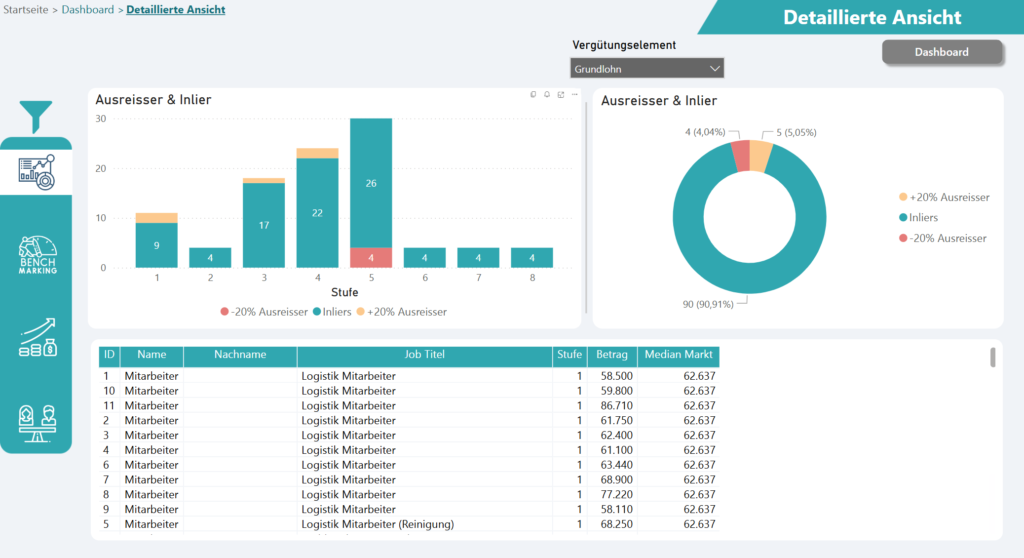Click the red outlier segment in Stufe 5 bar
The height and width of the screenshot is (558, 1024).
pos(371,257)
